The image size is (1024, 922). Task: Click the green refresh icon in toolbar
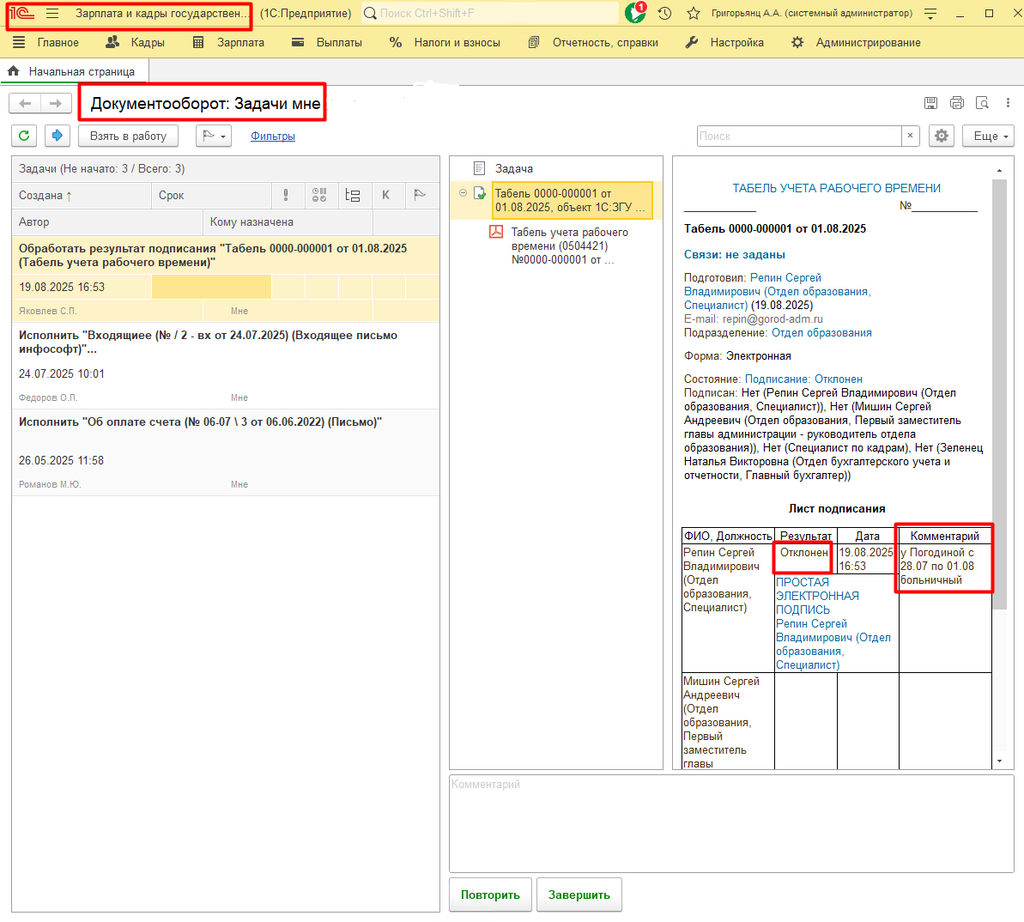coord(25,136)
